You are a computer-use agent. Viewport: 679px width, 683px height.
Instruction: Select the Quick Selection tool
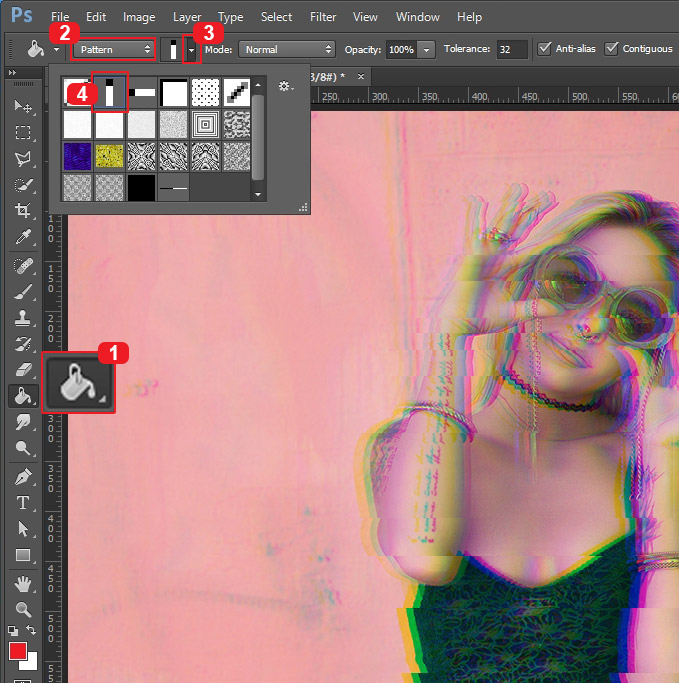23,185
